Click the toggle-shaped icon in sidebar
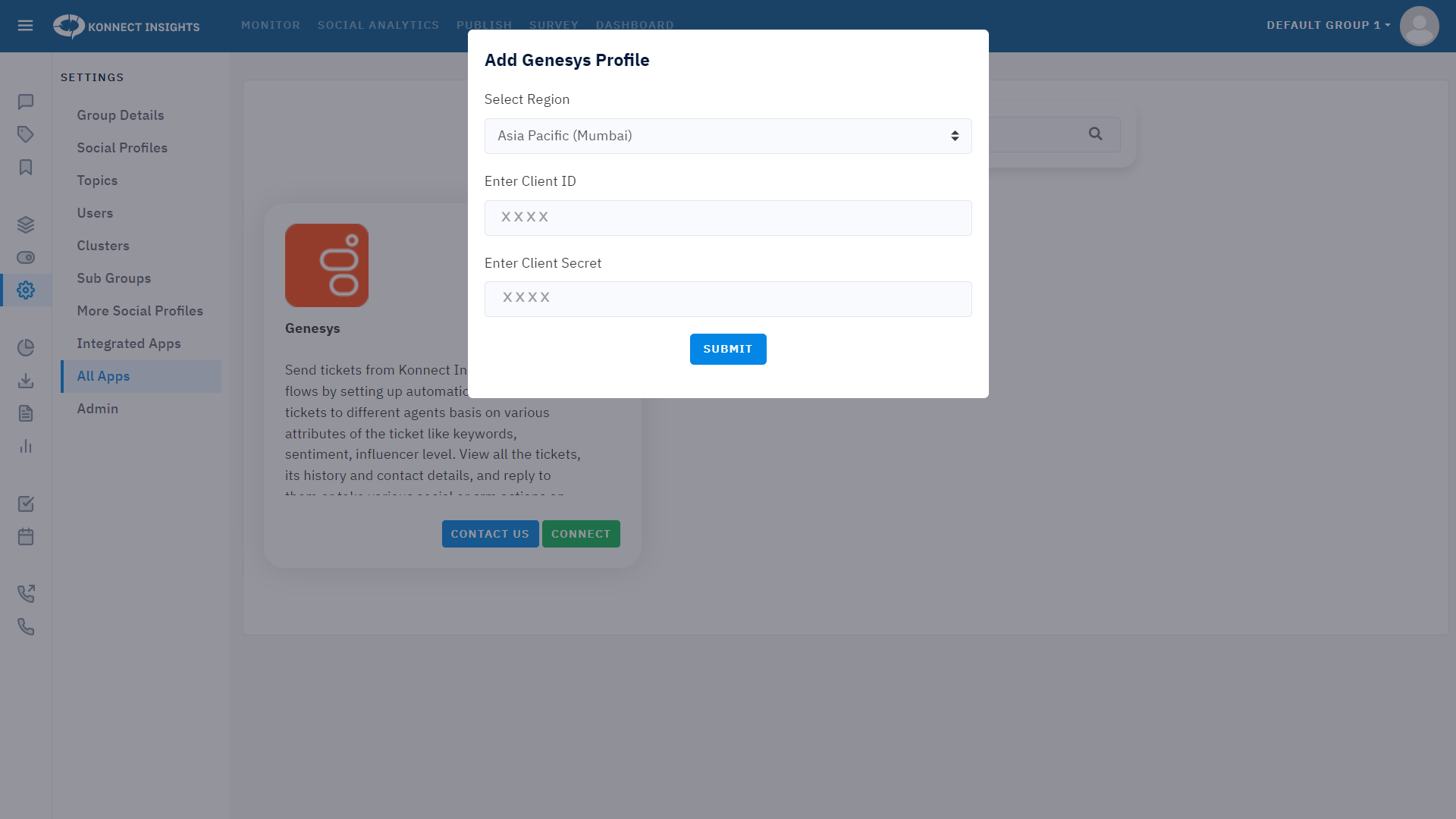Viewport: 1456px width, 819px height. (26, 257)
